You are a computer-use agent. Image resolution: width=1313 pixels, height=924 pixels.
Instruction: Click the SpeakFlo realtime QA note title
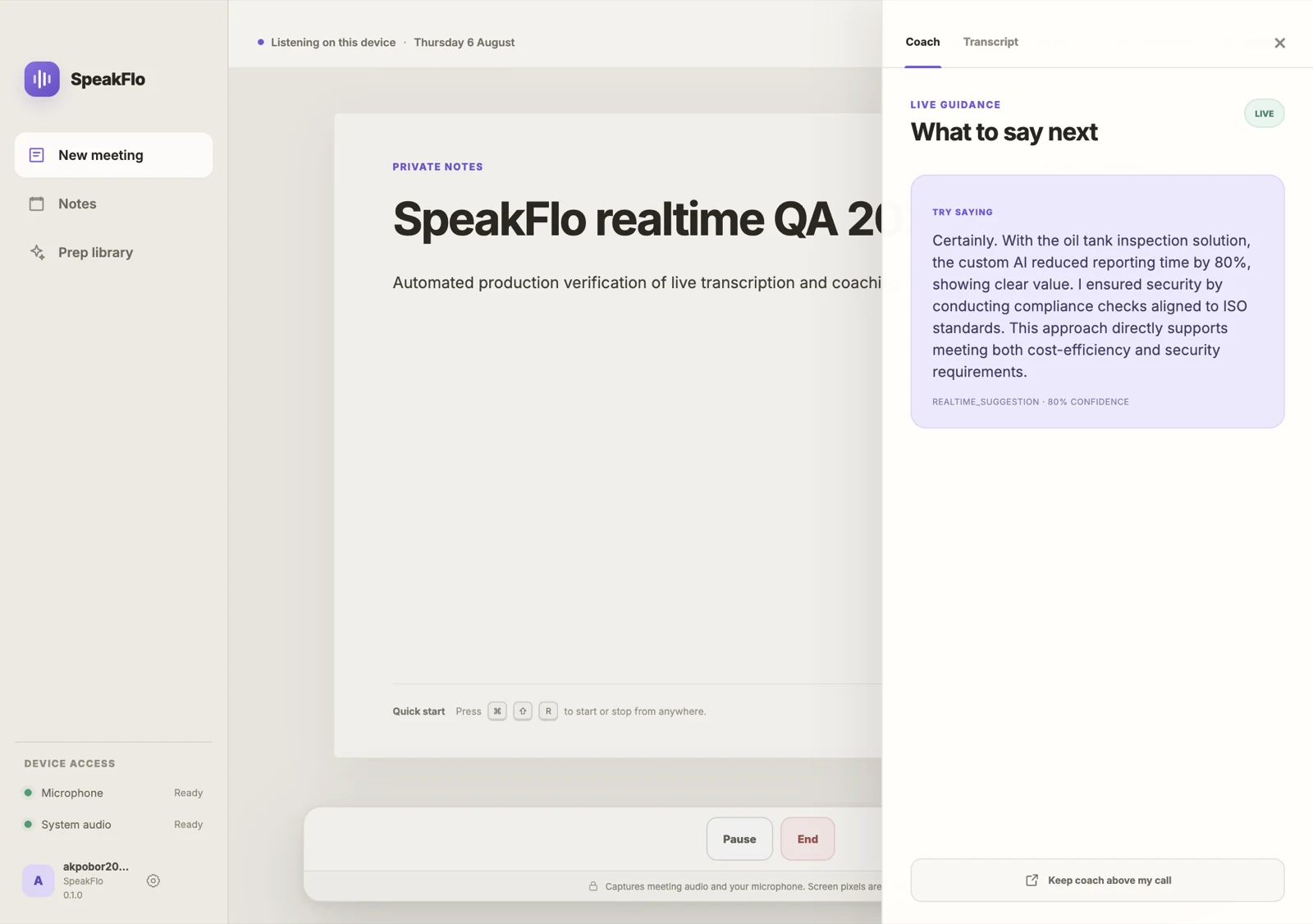tap(637, 219)
